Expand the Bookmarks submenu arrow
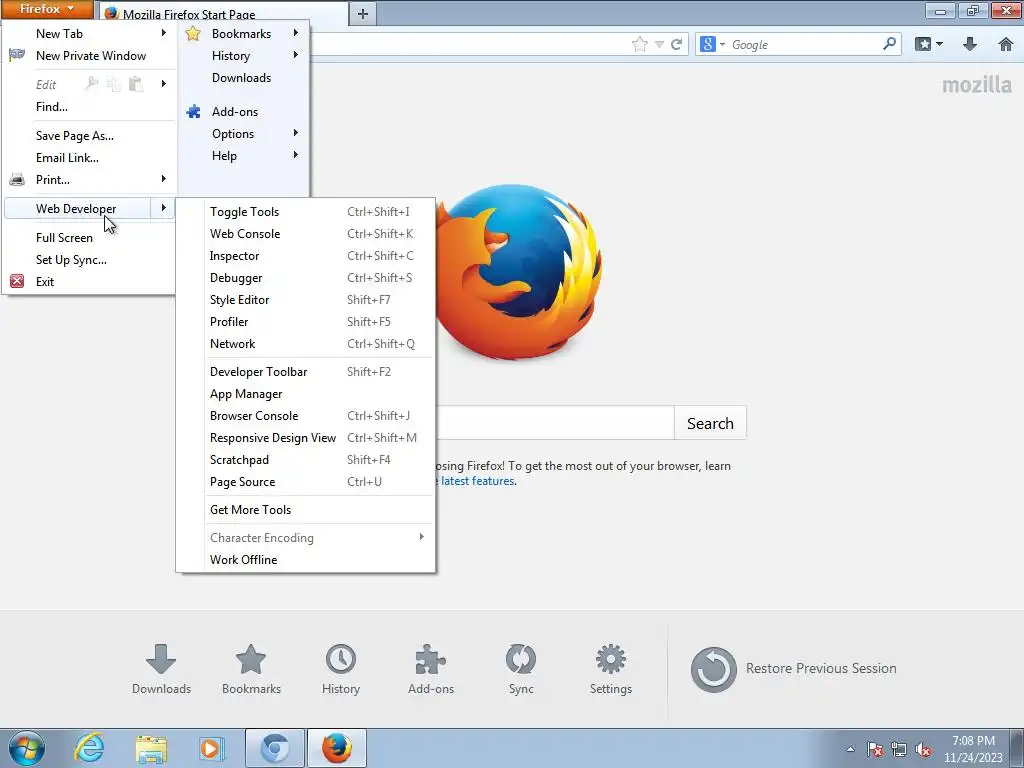This screenshot has height=768, width=1024. [296, 33]
